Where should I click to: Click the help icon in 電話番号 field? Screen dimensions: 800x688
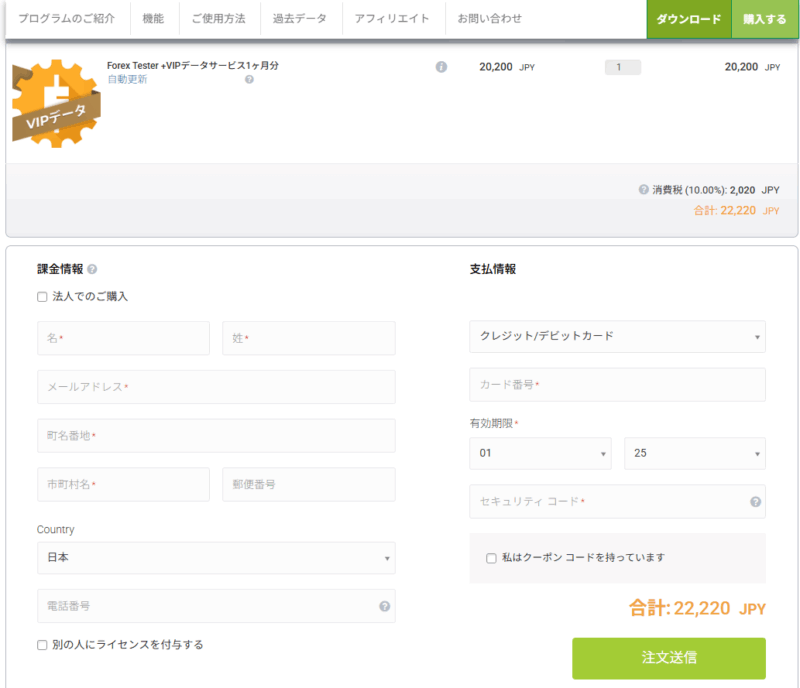tap(385, 606)
